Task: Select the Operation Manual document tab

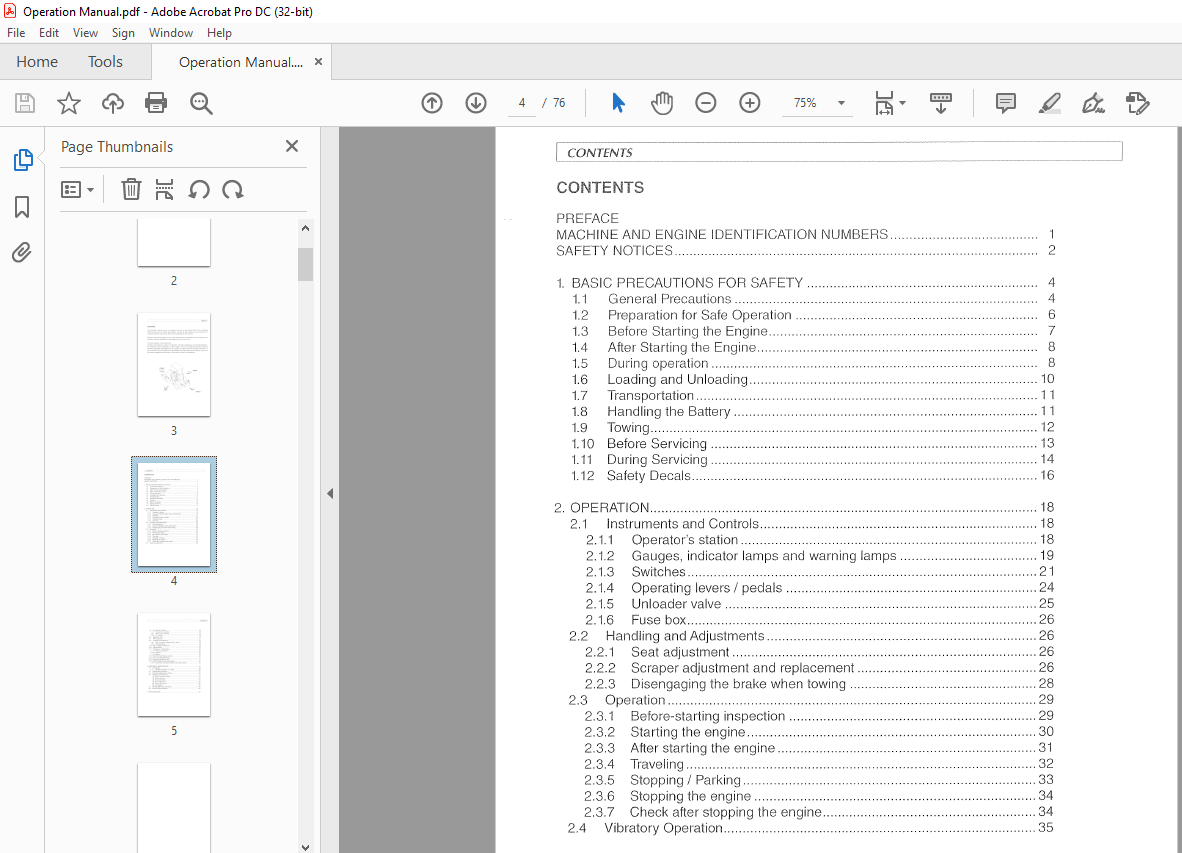Action: [240, 63]
